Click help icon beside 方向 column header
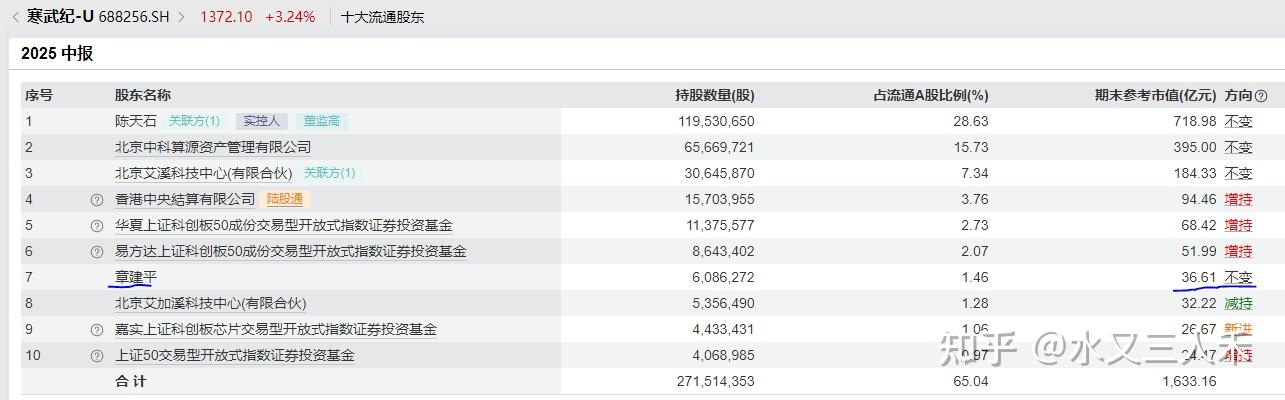 click(x=1261, y=96)
